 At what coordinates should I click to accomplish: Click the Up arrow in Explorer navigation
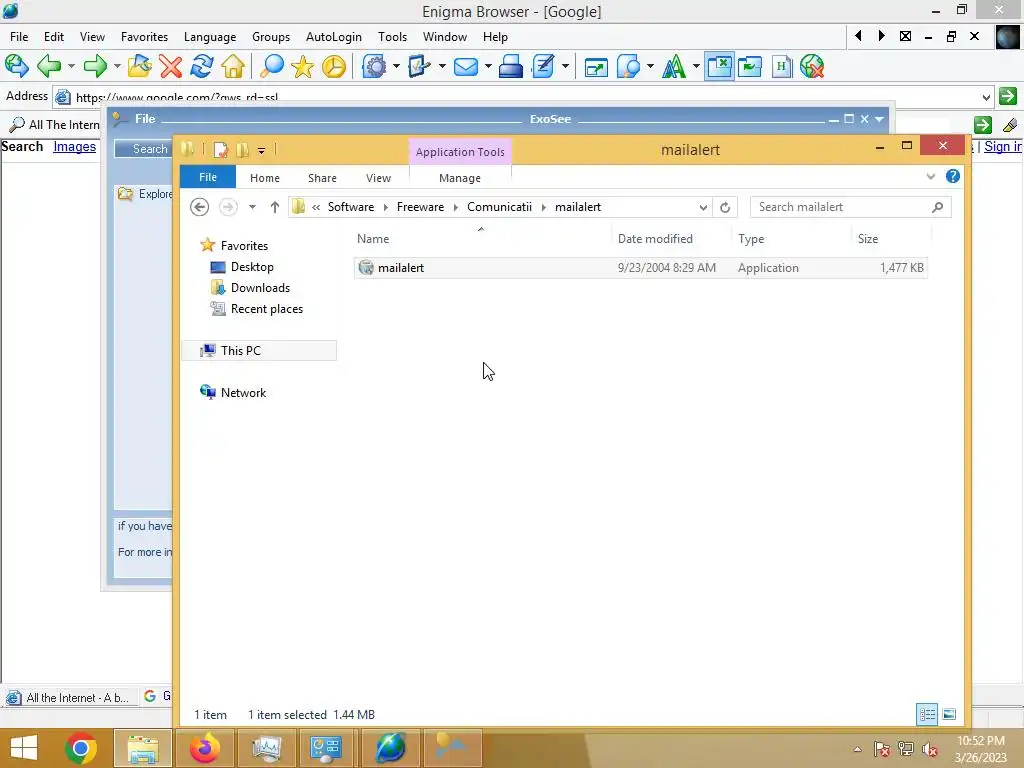click(275, 207)
